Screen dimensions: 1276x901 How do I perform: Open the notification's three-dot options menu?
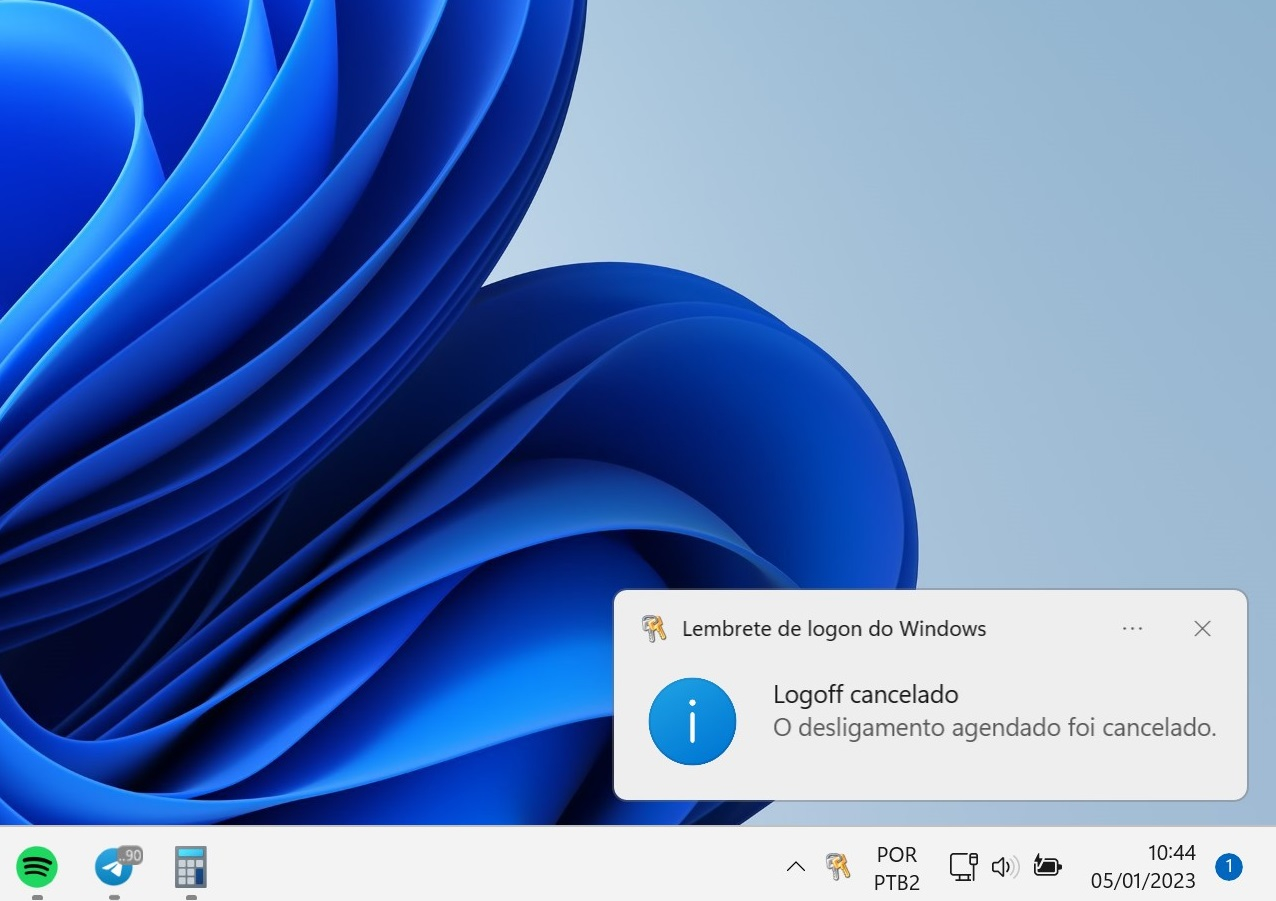pyautogui.click(x=1132, y=629)
